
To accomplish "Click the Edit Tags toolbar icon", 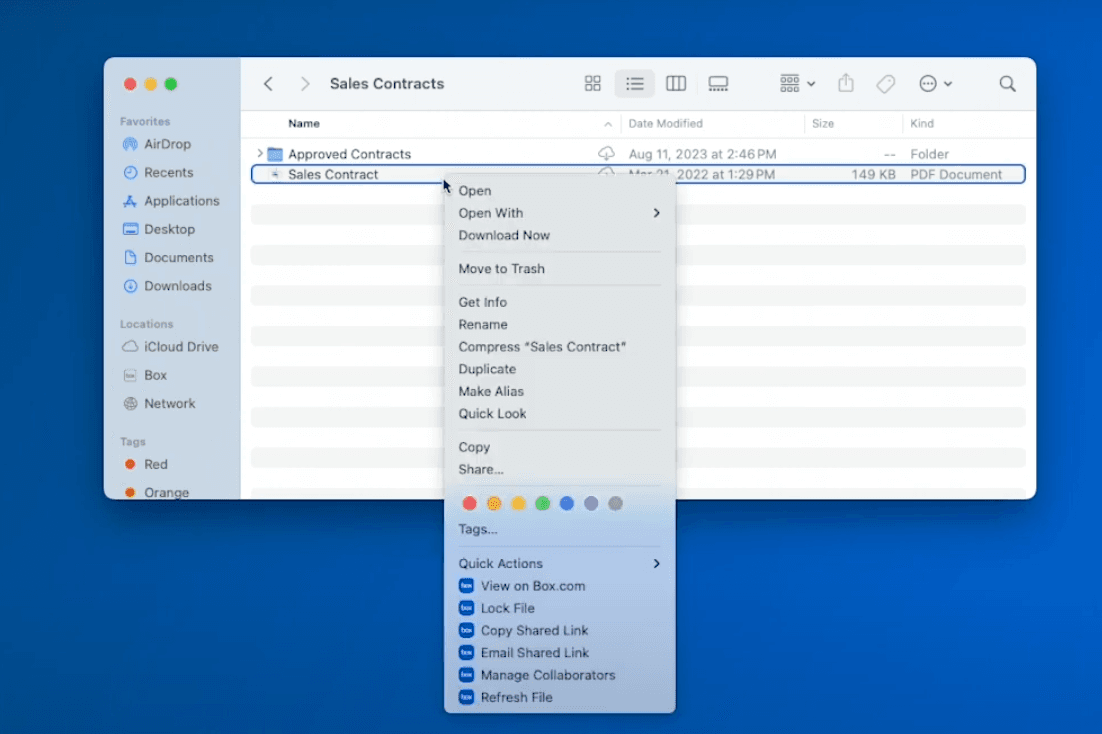I will [x=886, y=84].
